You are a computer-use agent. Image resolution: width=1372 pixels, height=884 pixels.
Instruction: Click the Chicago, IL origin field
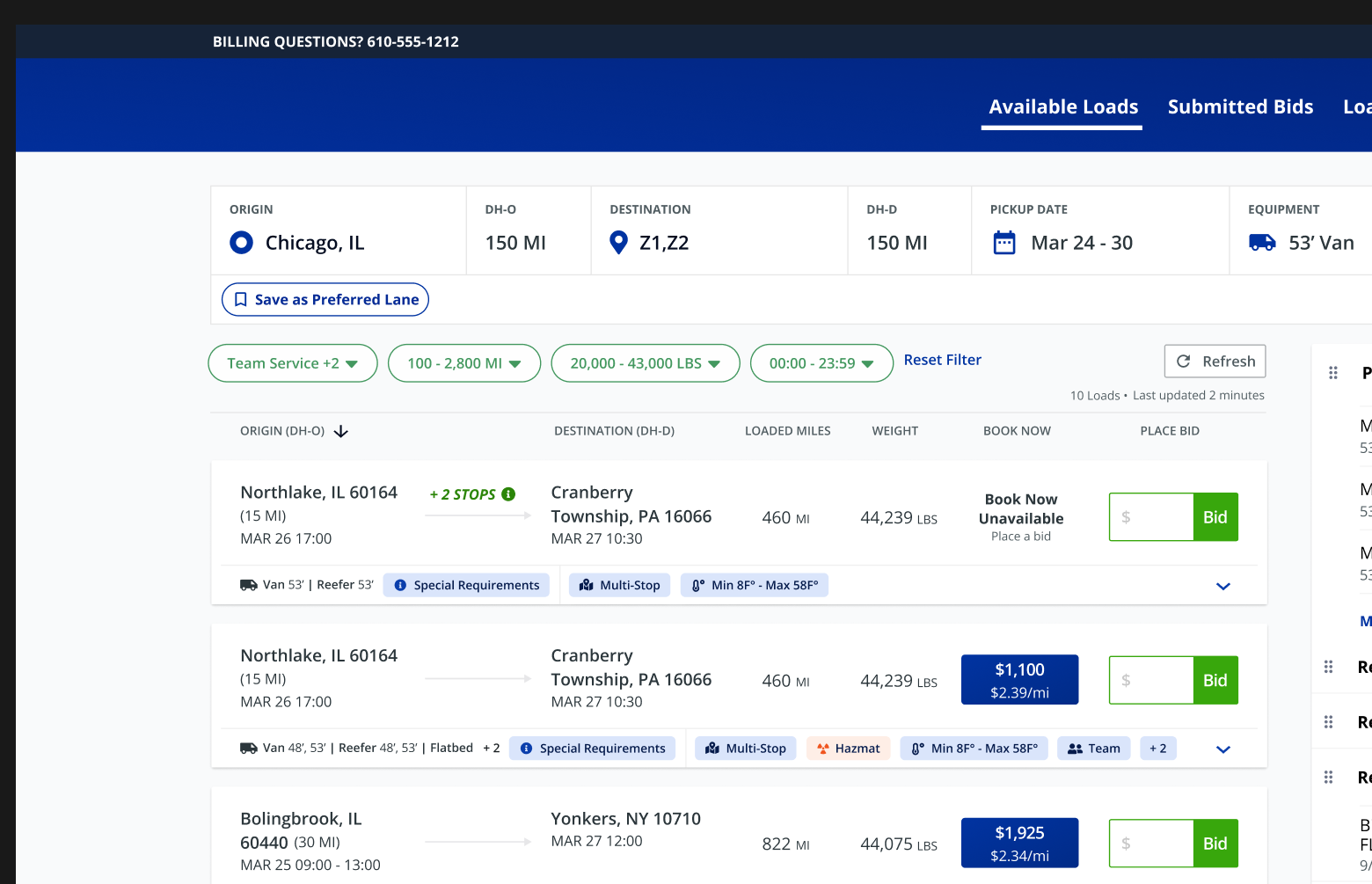pos(339,230)
